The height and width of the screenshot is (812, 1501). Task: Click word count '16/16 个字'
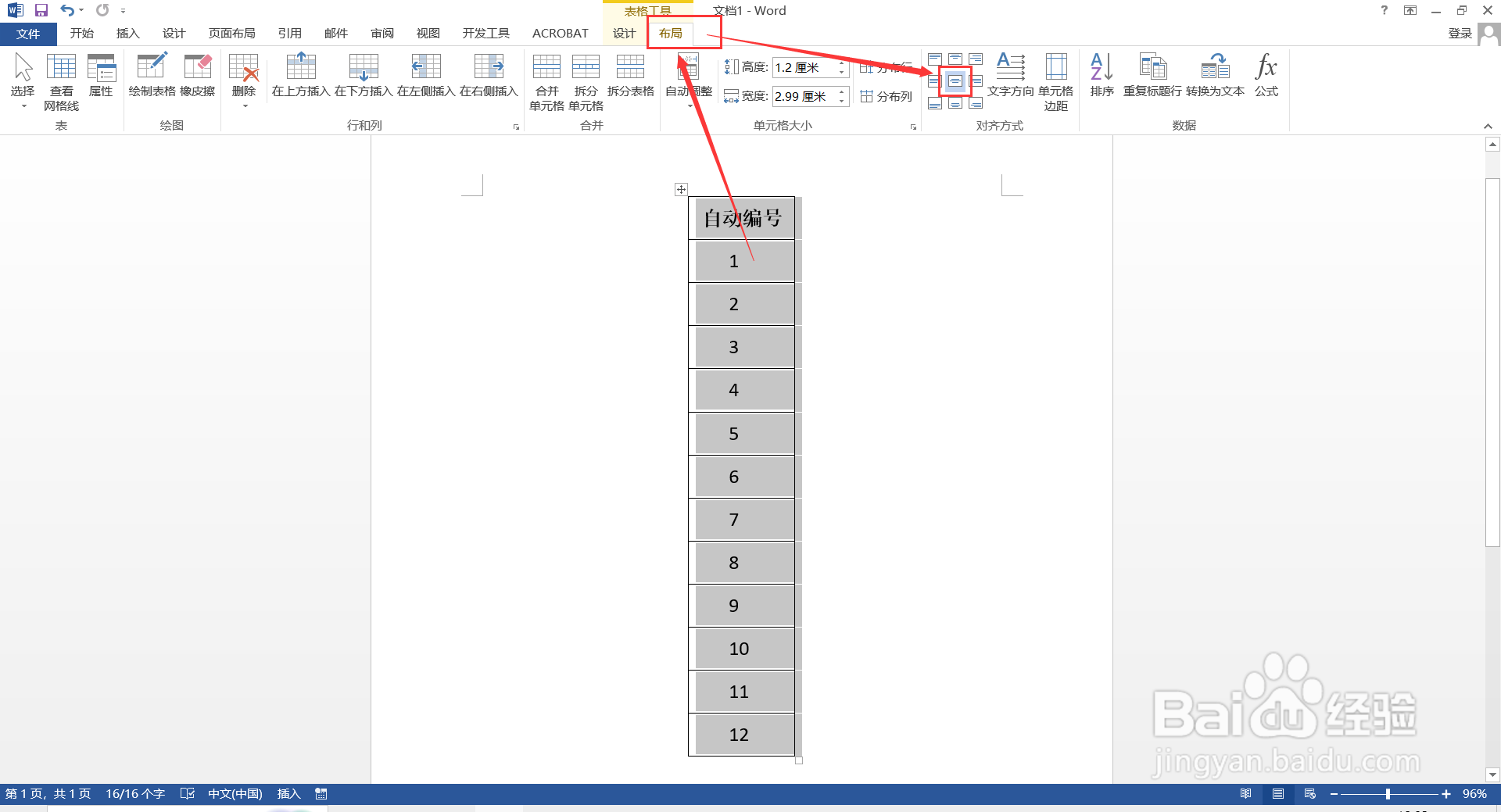[x=135, y=793]
